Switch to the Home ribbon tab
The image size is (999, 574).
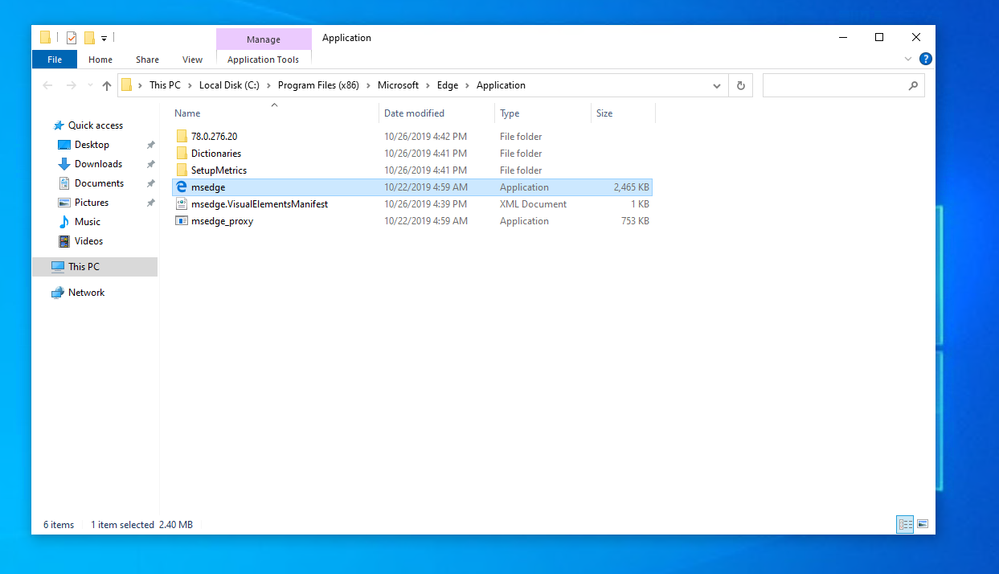pyautogui.click(x=100, y=59)
